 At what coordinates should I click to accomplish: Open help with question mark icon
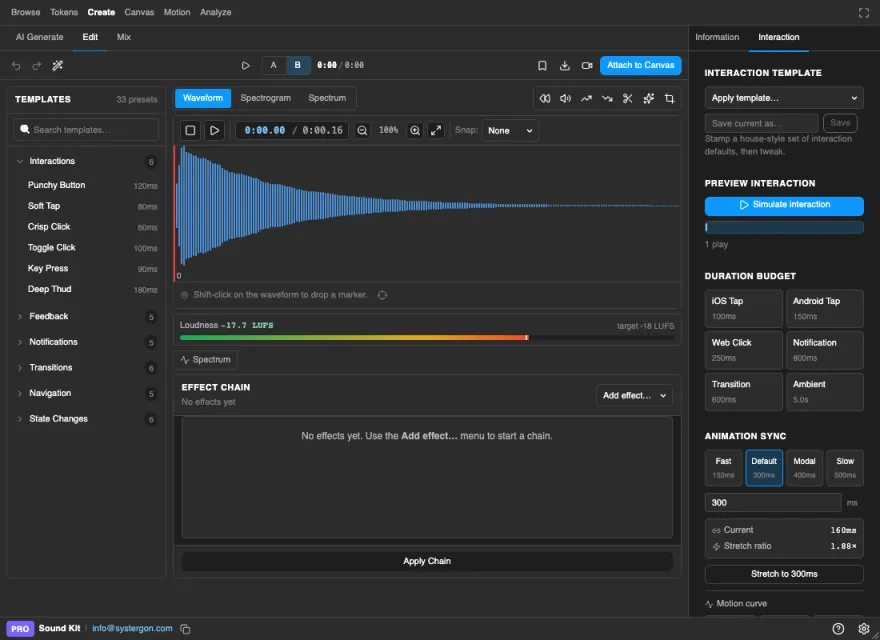pyautogui.click(x=838, y=629)
